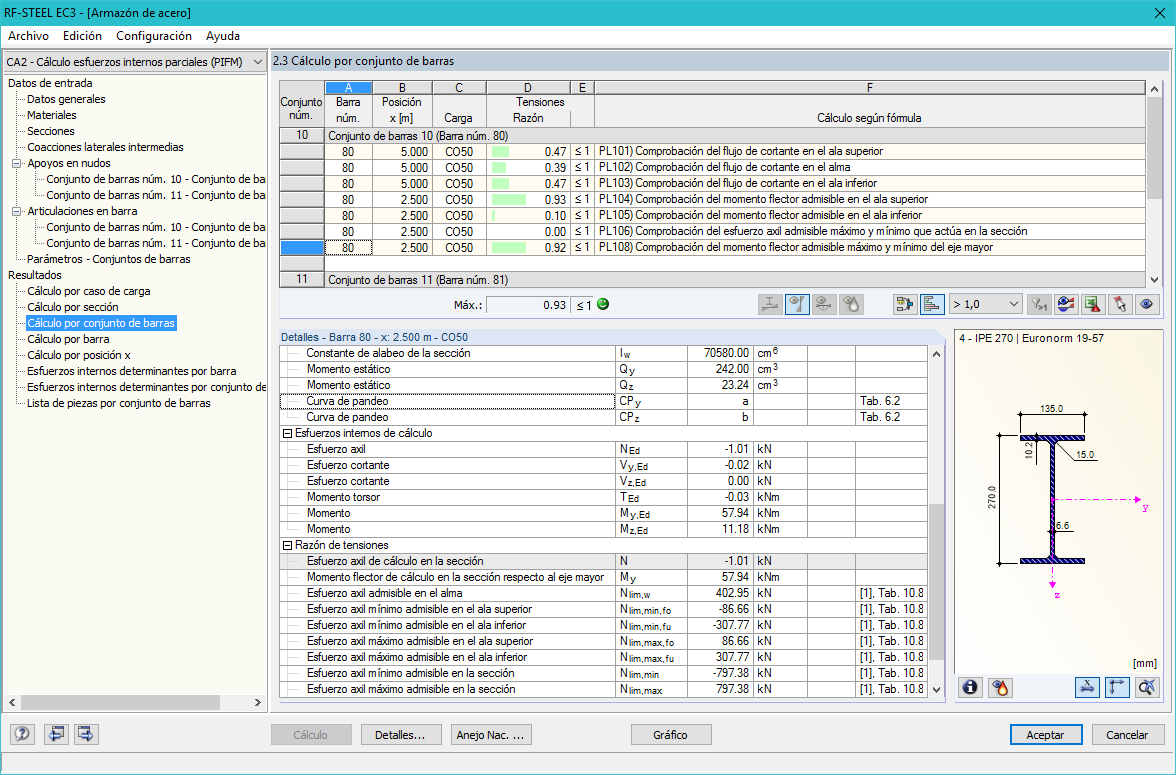Select 'Datos generales' in tree
Viewport: 1176px width, 775px height.
click(66, 99)
